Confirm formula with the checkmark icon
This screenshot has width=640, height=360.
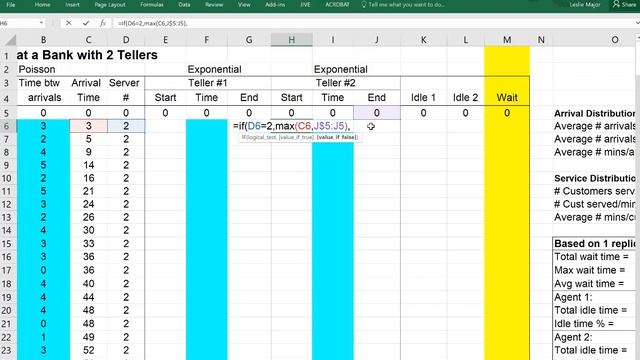[x=86, y=23]
